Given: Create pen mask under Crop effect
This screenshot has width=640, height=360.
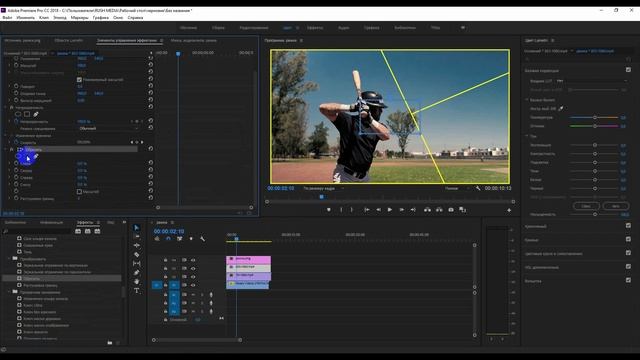Looking at the screenshot, I should pos(36,156).
